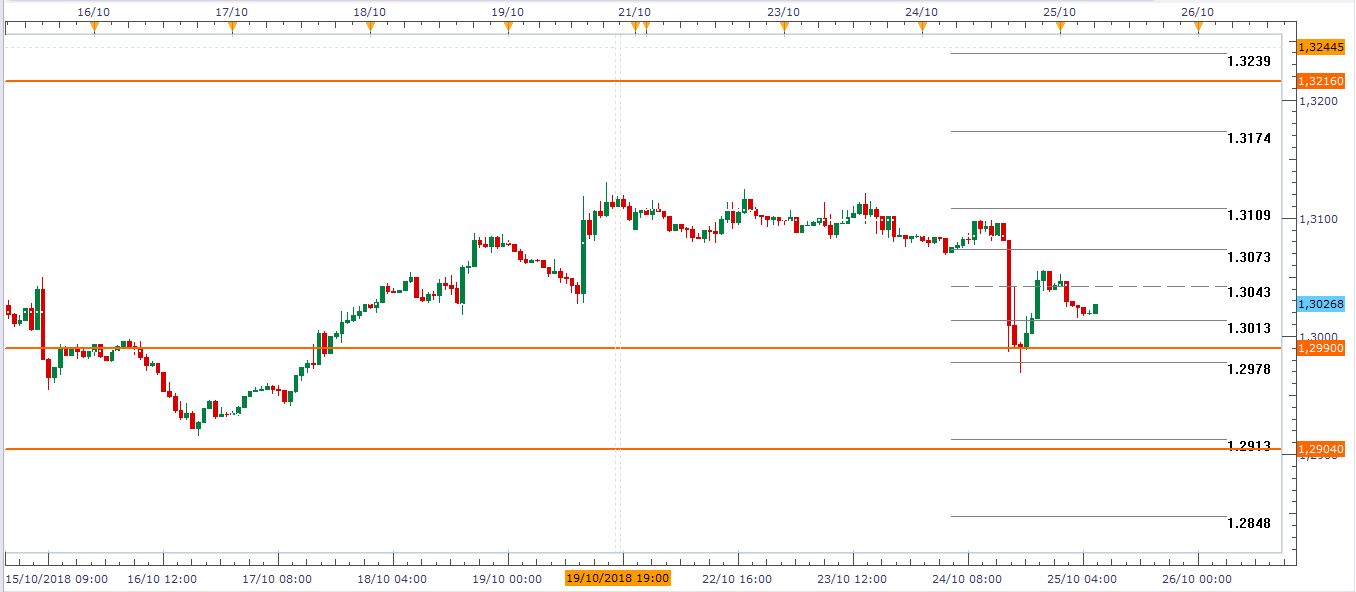
Task: Click the day marker triangle under 18/10
Action: (x=370, y=28)
